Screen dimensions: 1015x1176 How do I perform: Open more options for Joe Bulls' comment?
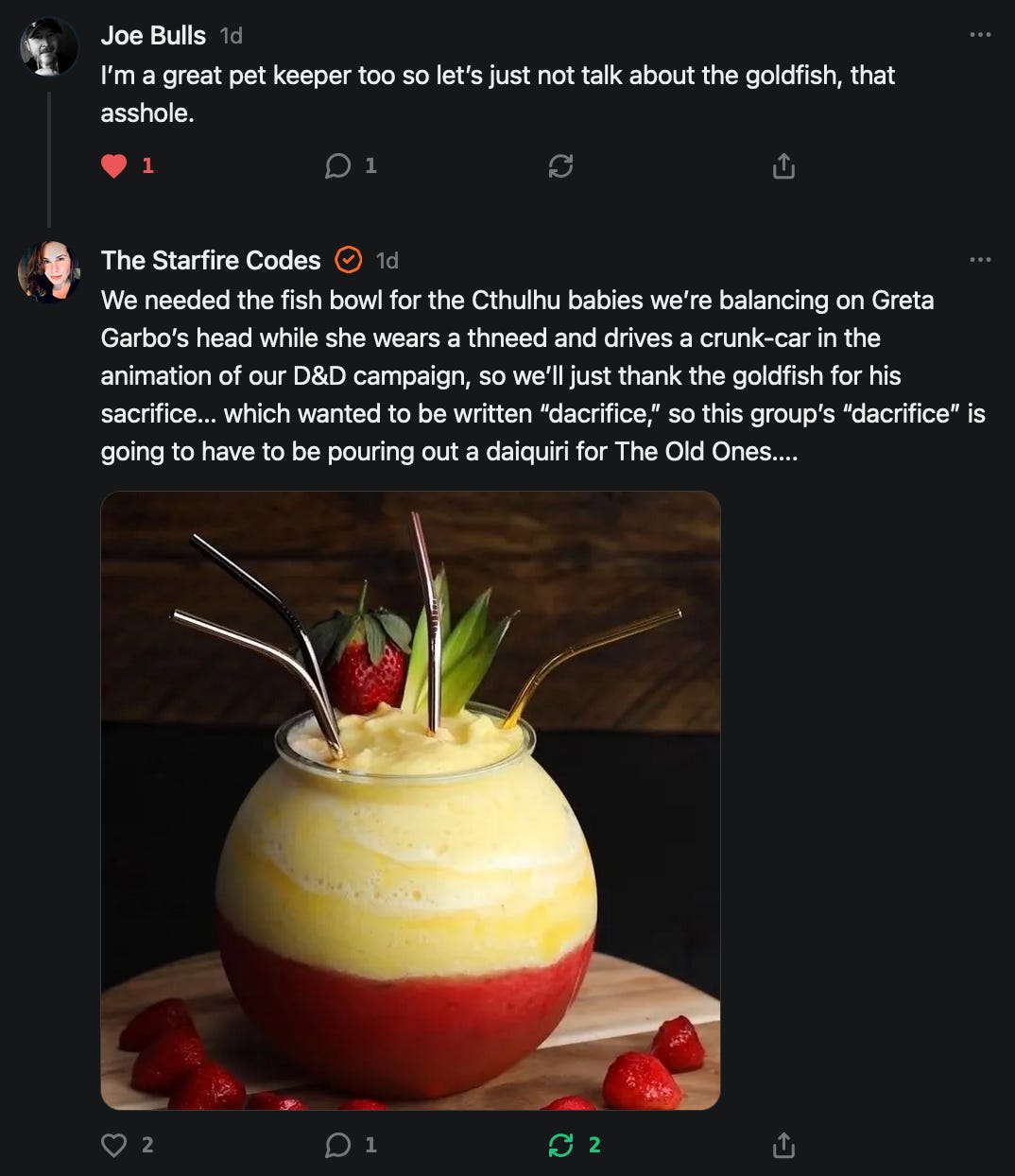[980, 35]
